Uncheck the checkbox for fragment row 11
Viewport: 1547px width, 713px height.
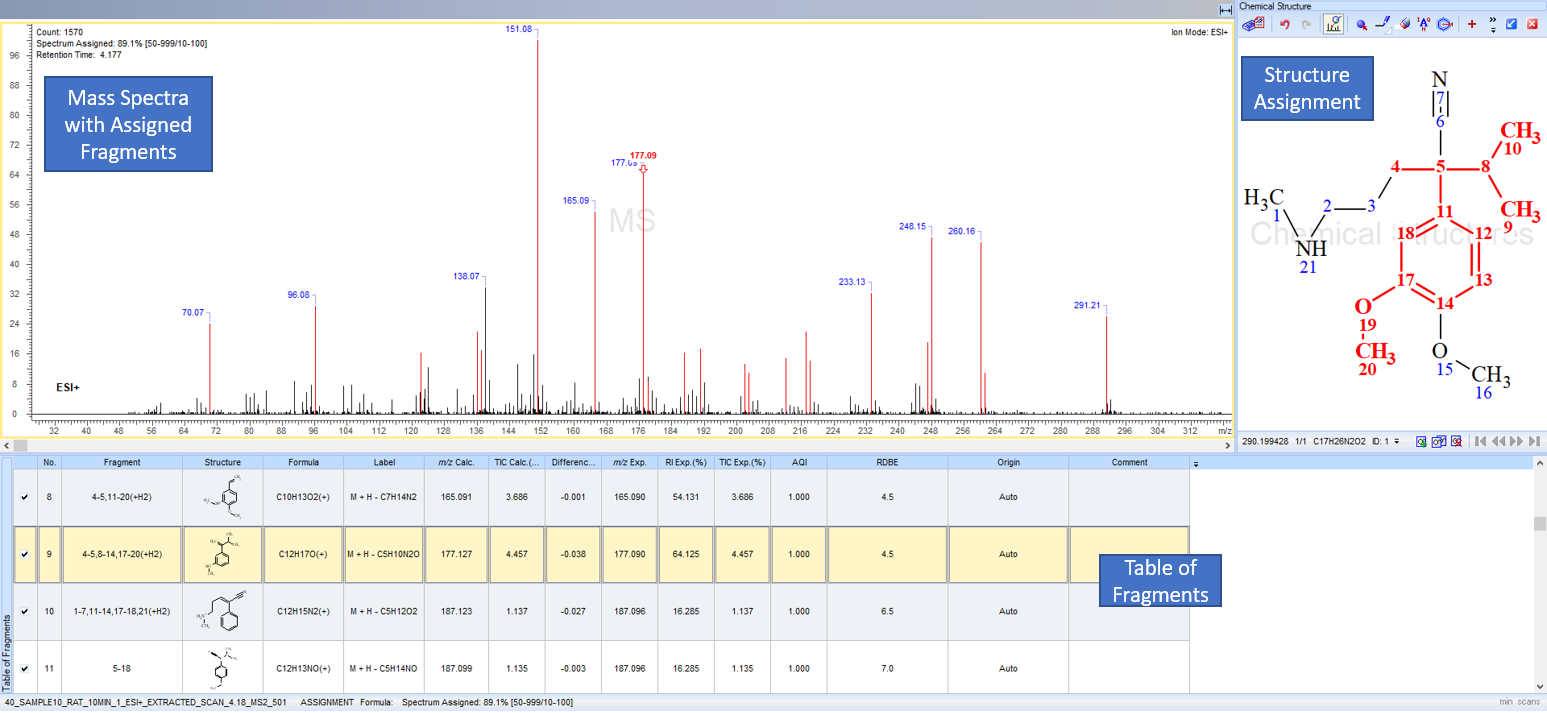click(x=25, y=668)
